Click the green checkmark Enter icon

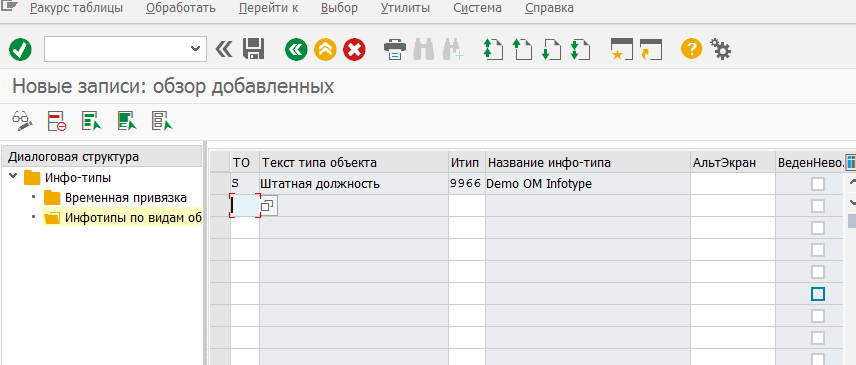(20, 50)
